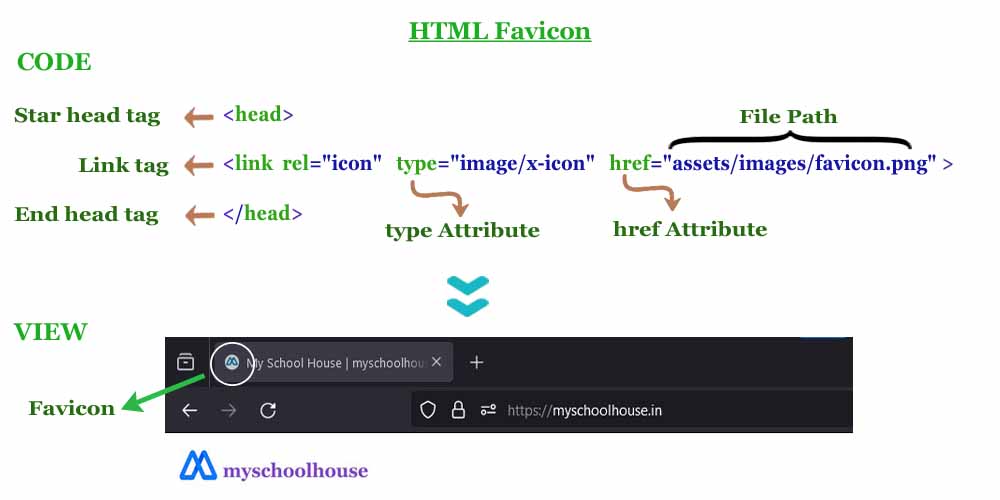This screenshot has width=1000, height=500.
Task: Click the HTML Favicon underlined heading
Action: click(499, 31)
